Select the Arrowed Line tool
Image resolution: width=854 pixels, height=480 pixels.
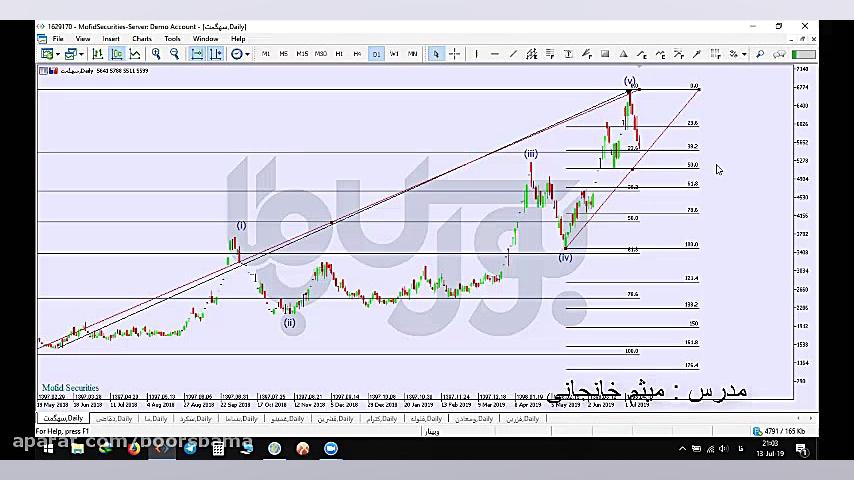coord(697,54)
